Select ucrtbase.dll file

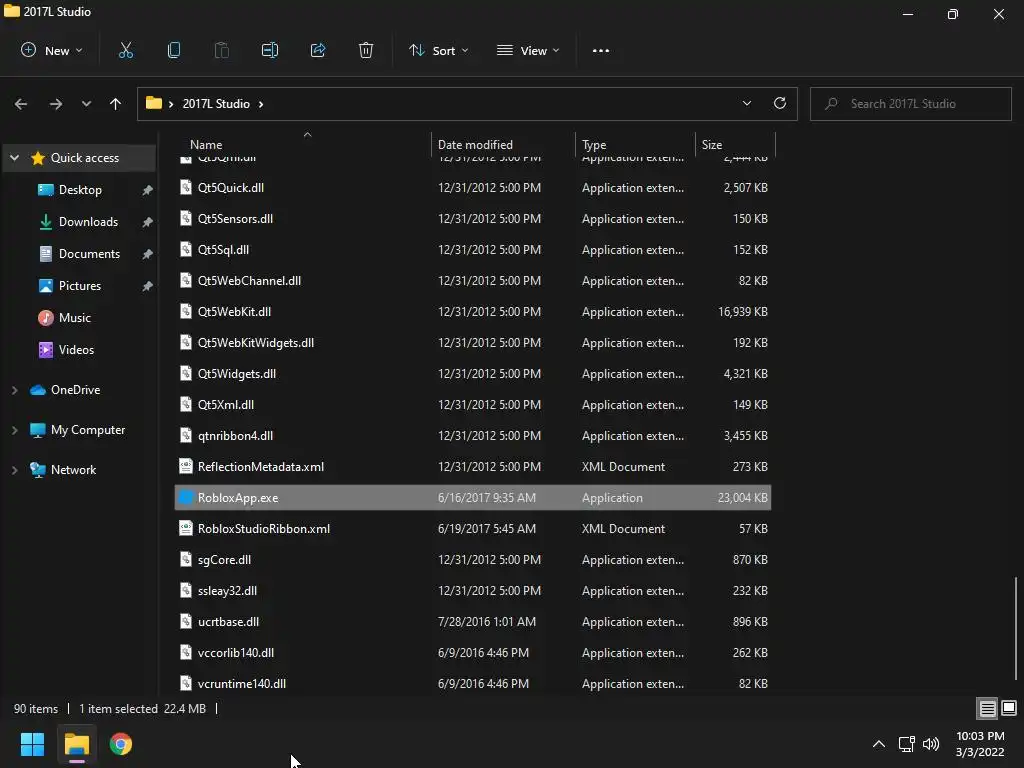click(x=473, y=622)
